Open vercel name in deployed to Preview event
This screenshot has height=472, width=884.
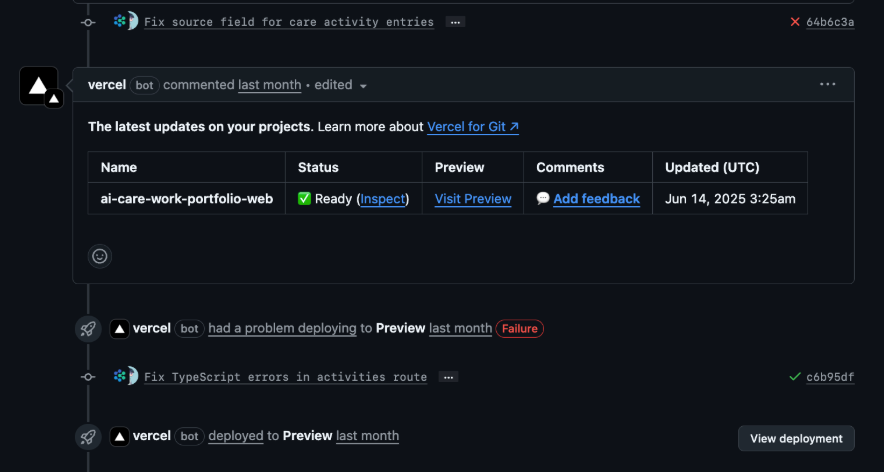[152, 436]
